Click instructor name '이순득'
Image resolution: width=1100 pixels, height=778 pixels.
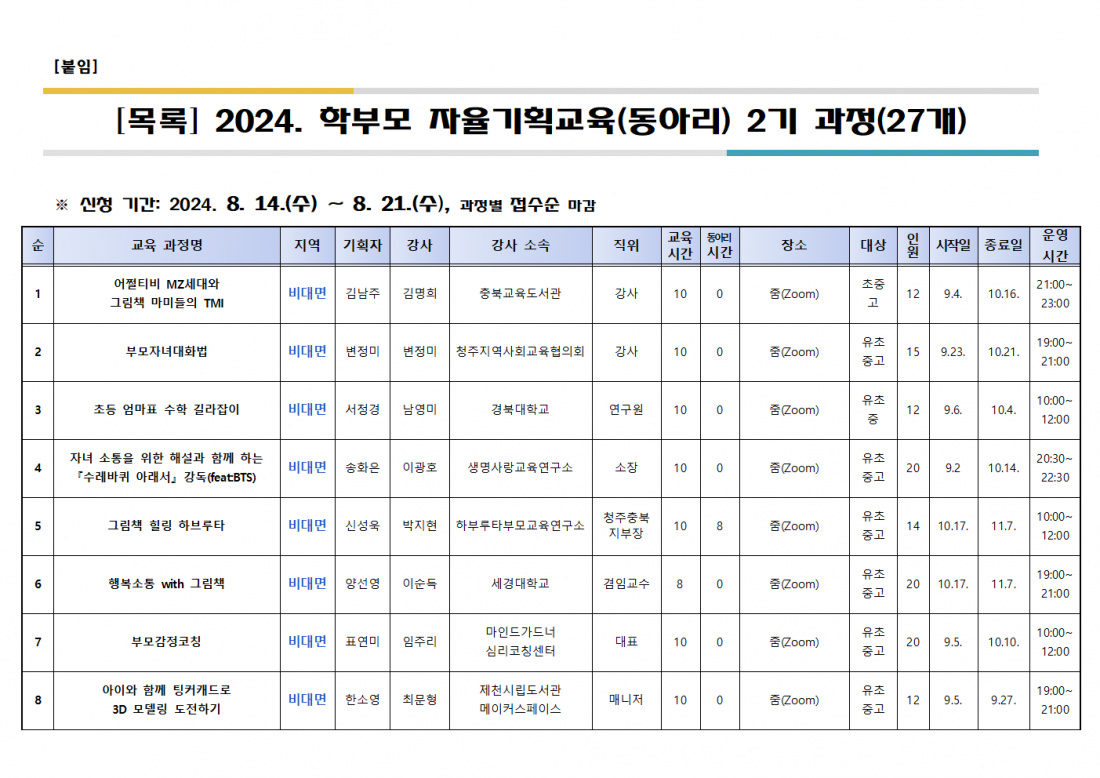(420, 584)
